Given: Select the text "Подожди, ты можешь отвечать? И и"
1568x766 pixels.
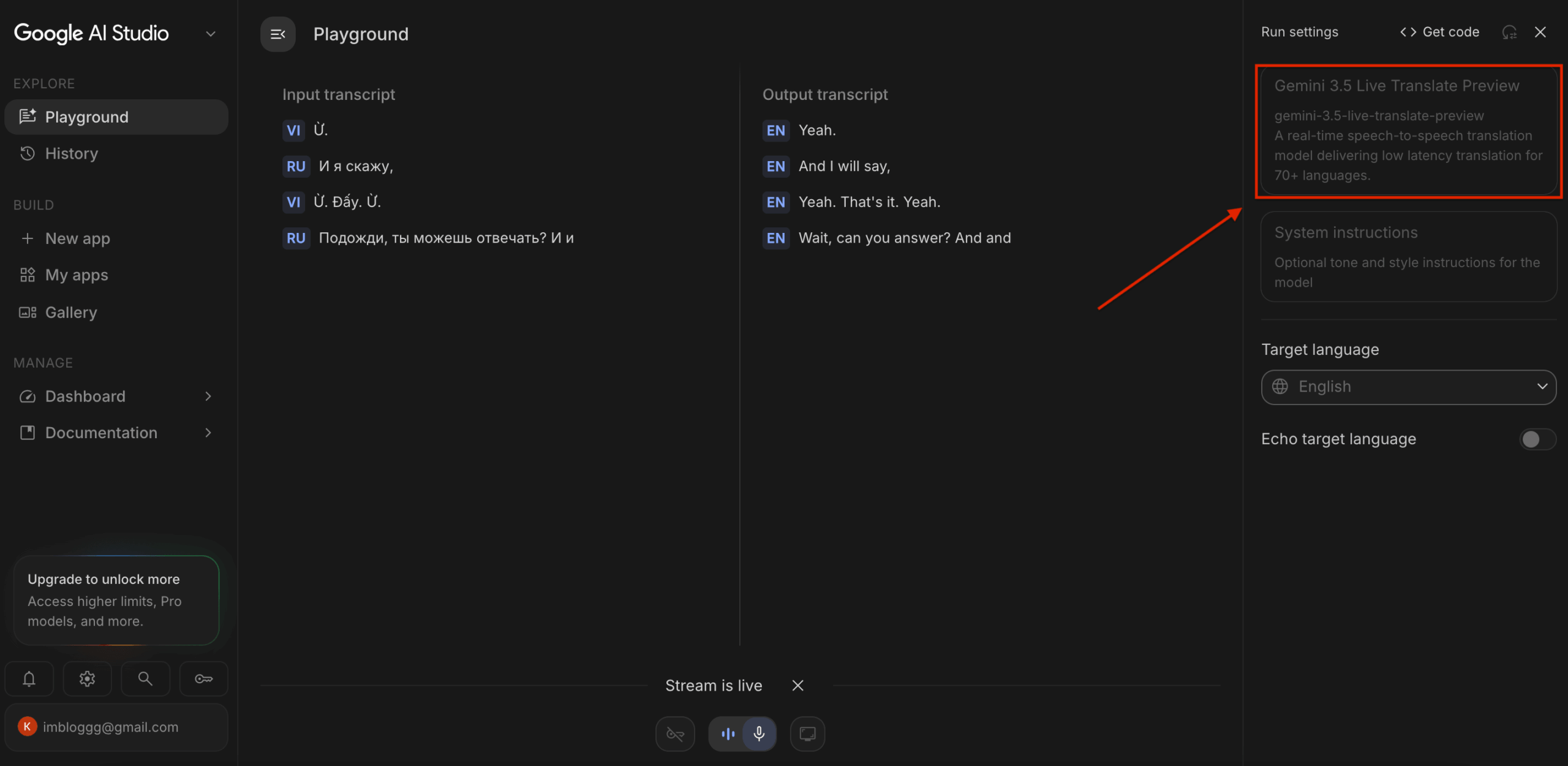Looking at the screenshot, I should [x=446, y=238].
